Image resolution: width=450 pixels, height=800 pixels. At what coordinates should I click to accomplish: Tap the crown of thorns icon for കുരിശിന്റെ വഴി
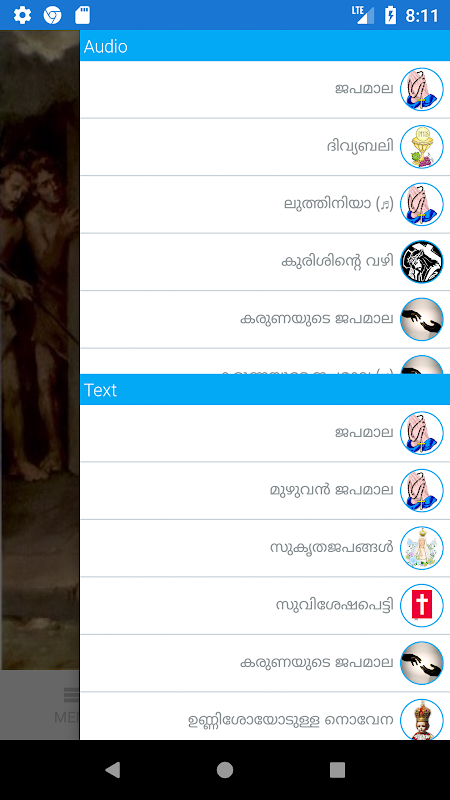(x=421, y=262)
